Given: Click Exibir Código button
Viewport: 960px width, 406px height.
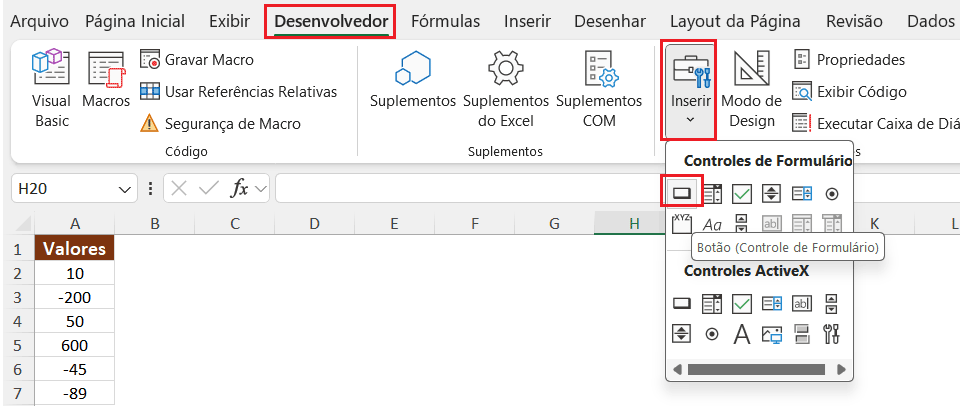Looking at the screenshot, I should click(x=849, y=92).
